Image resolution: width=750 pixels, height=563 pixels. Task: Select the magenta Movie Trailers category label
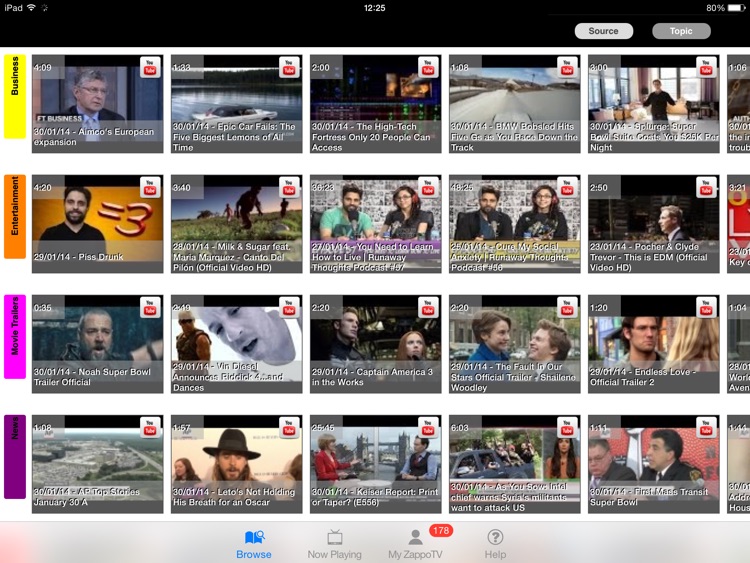[x=15, y=337]
